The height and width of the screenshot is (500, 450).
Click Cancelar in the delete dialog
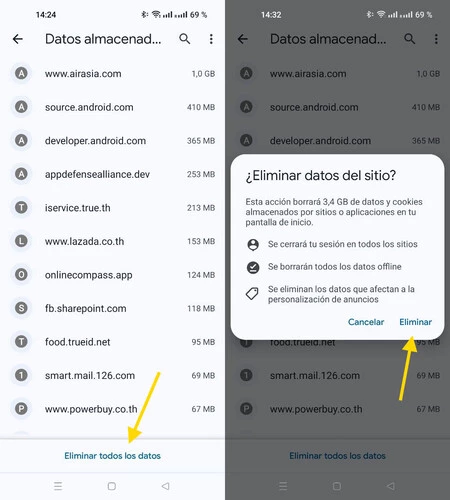366,322
